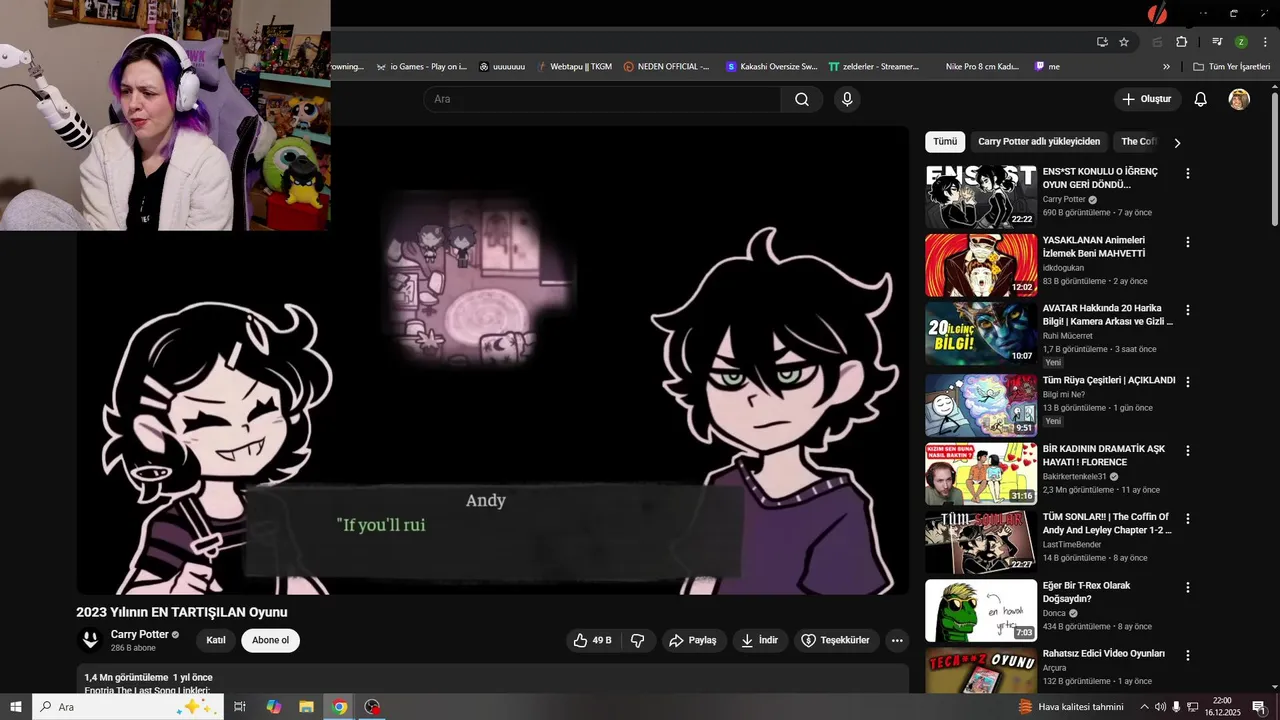Viewport: 1280px width, 720px height.
Task: Open Hava kalitesi tahmini weather widget
Action: [x=1070, y=707]
